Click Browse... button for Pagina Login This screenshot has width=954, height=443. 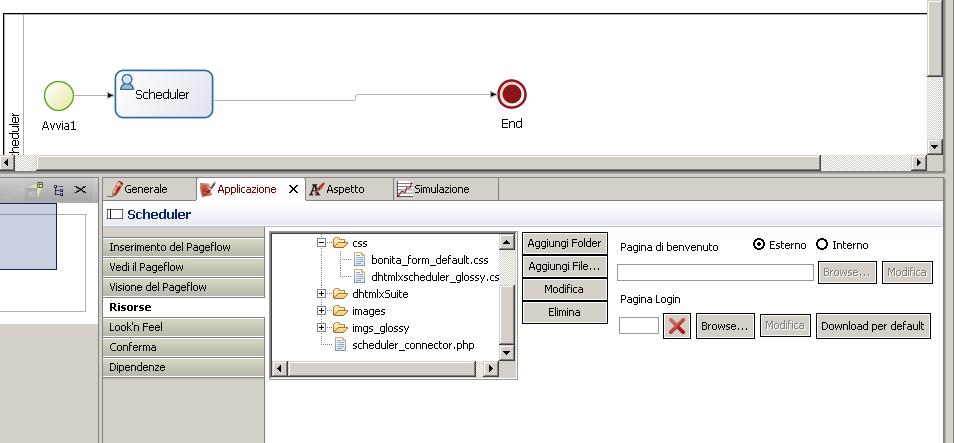click(725, 326)
